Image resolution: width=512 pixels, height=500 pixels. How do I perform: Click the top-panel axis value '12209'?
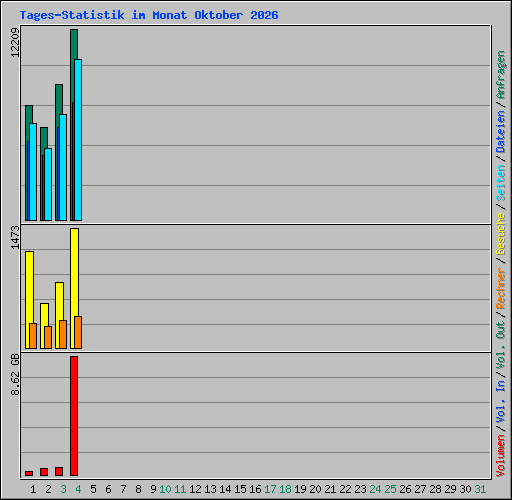click(15, 43)
